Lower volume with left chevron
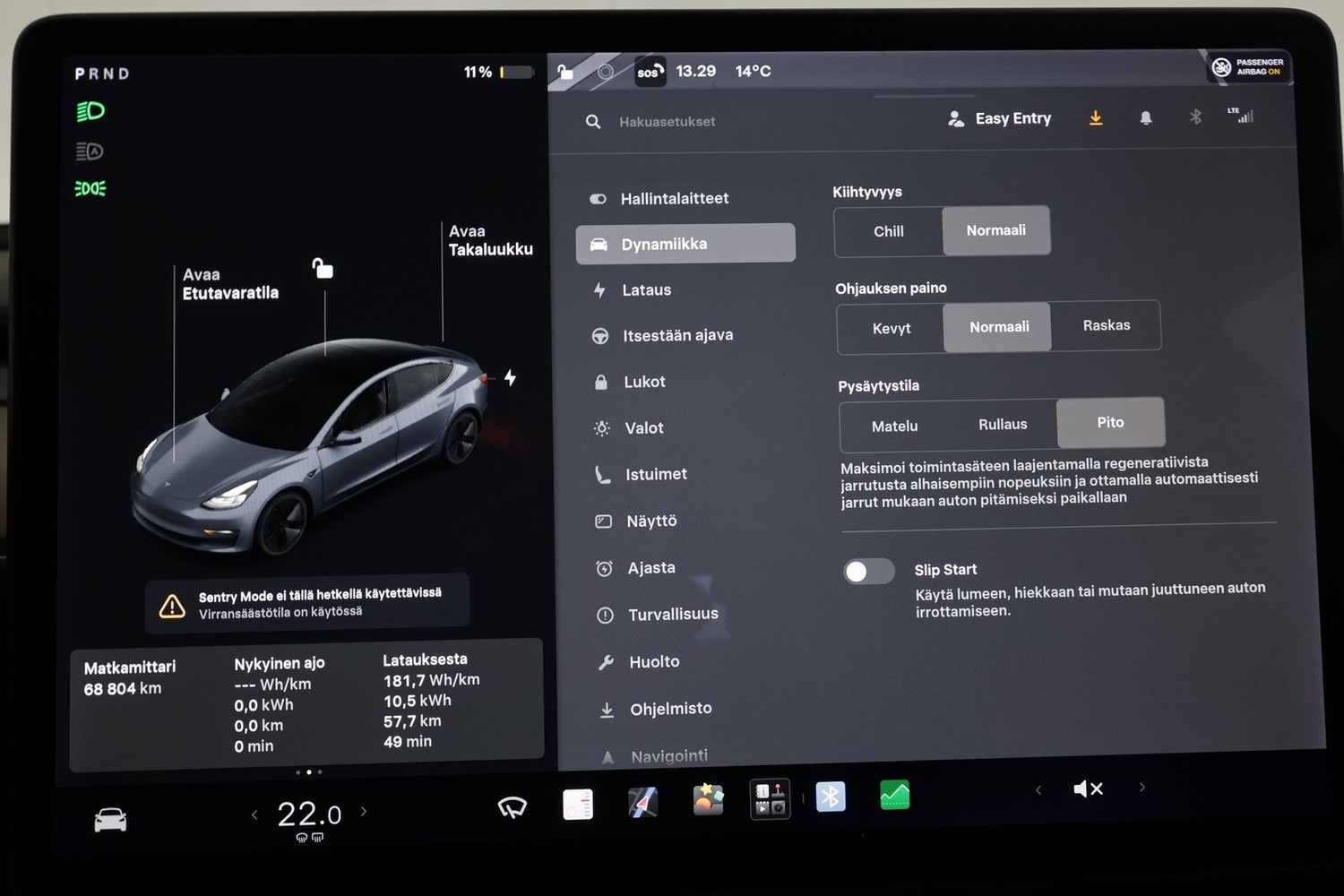Viewport: 1344px width, 896px height. 1038,789
